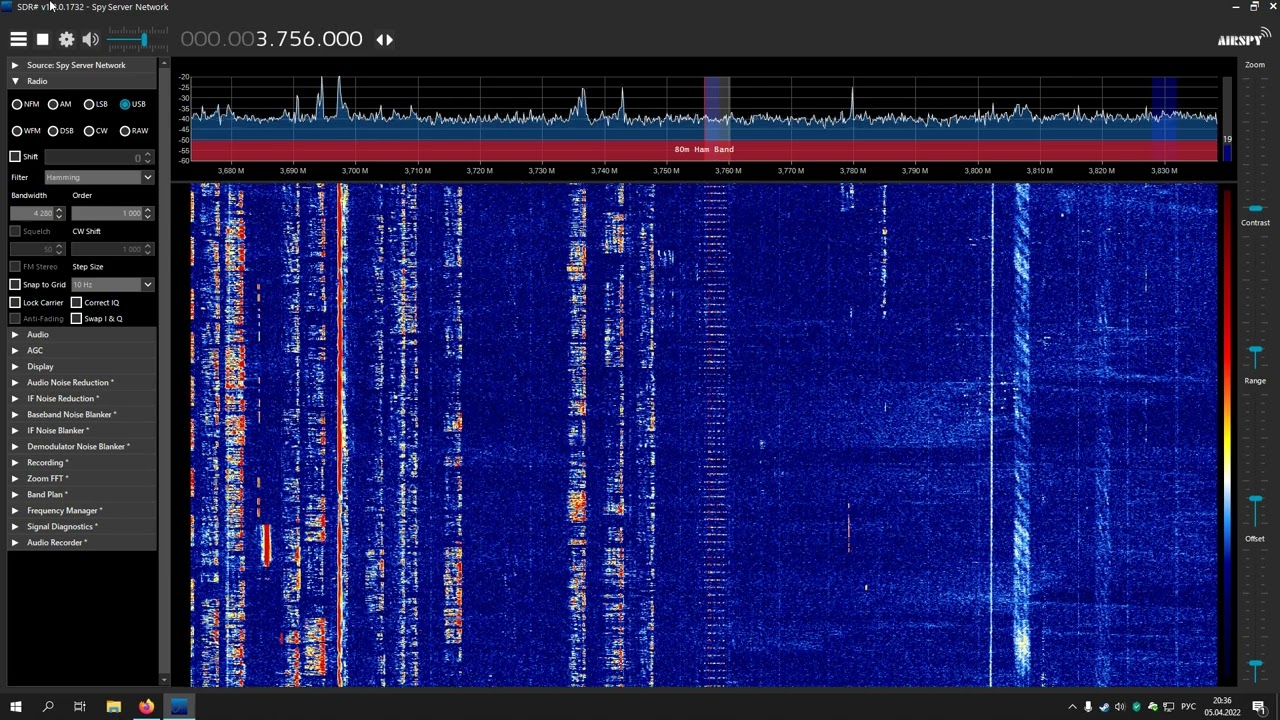The width and height of the screenshot is (1280, 720).
Task: Open File Explorer from the taskbar
Action: pos(113,707)
